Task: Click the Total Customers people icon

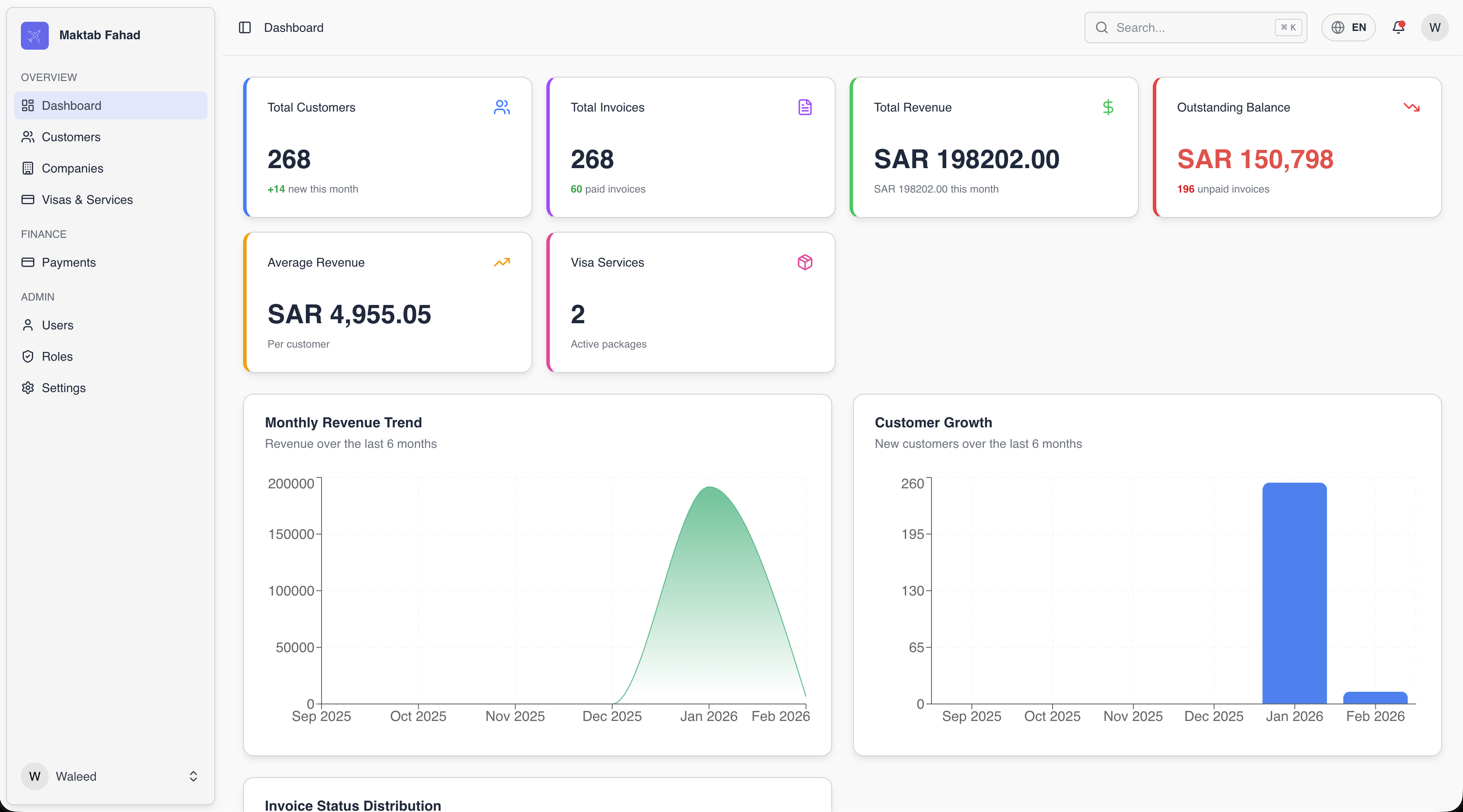Action: [501, 107]
